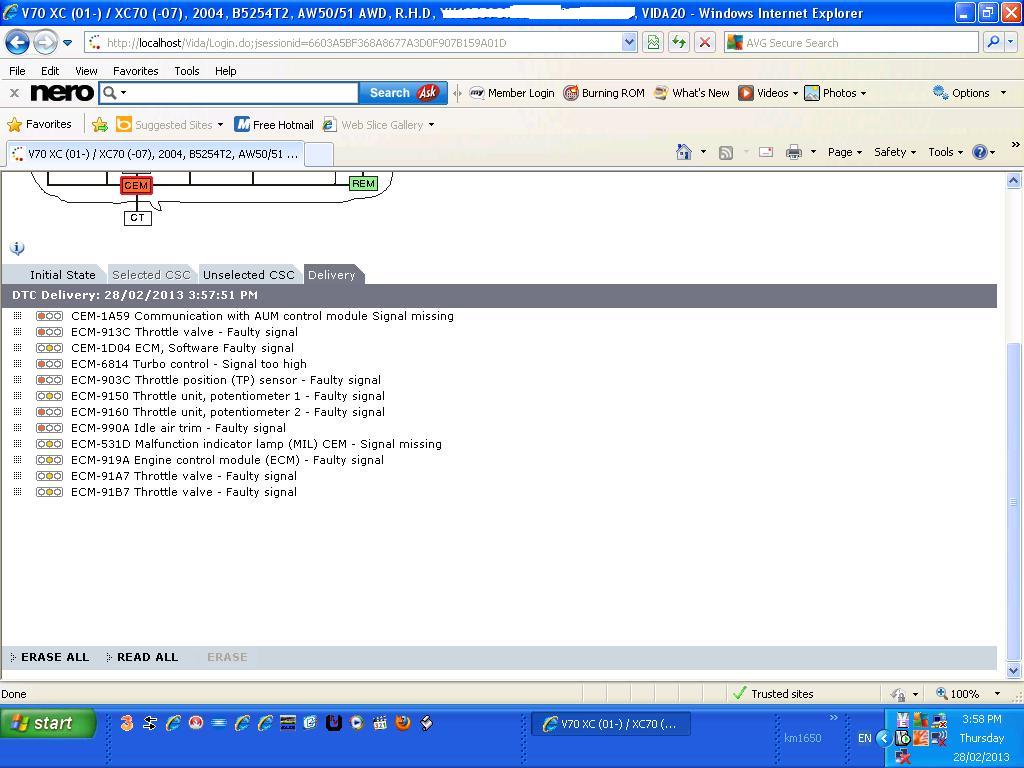
Task: Expand the Page dropdown in command bar
Action: [844, 152]
